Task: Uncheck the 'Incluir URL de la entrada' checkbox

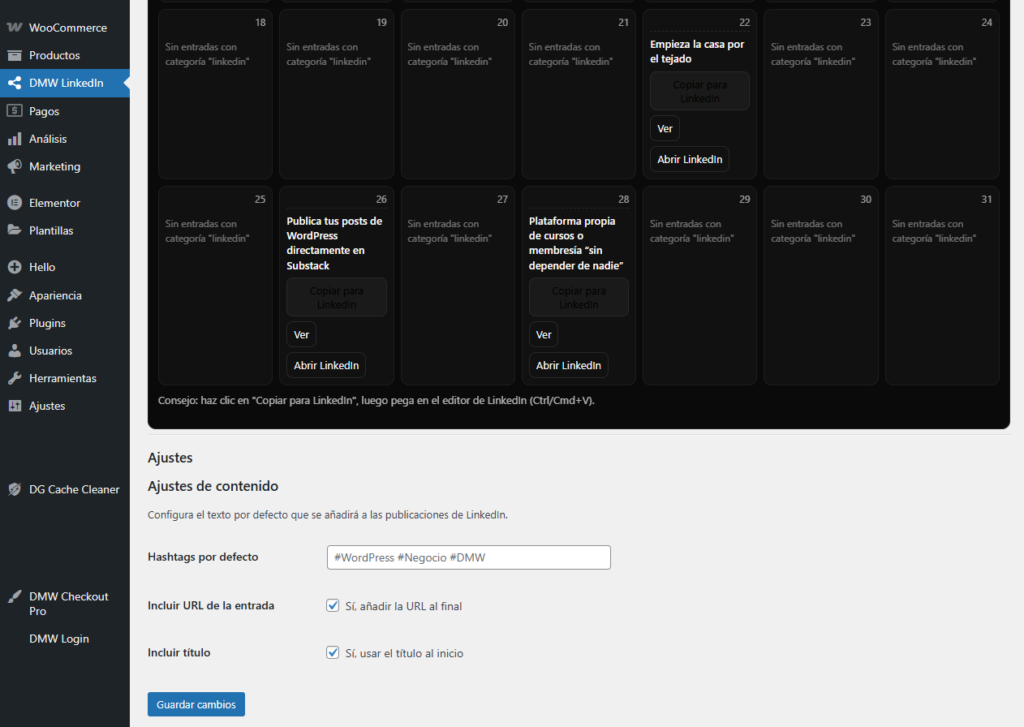Action: (x=333, y=605)
